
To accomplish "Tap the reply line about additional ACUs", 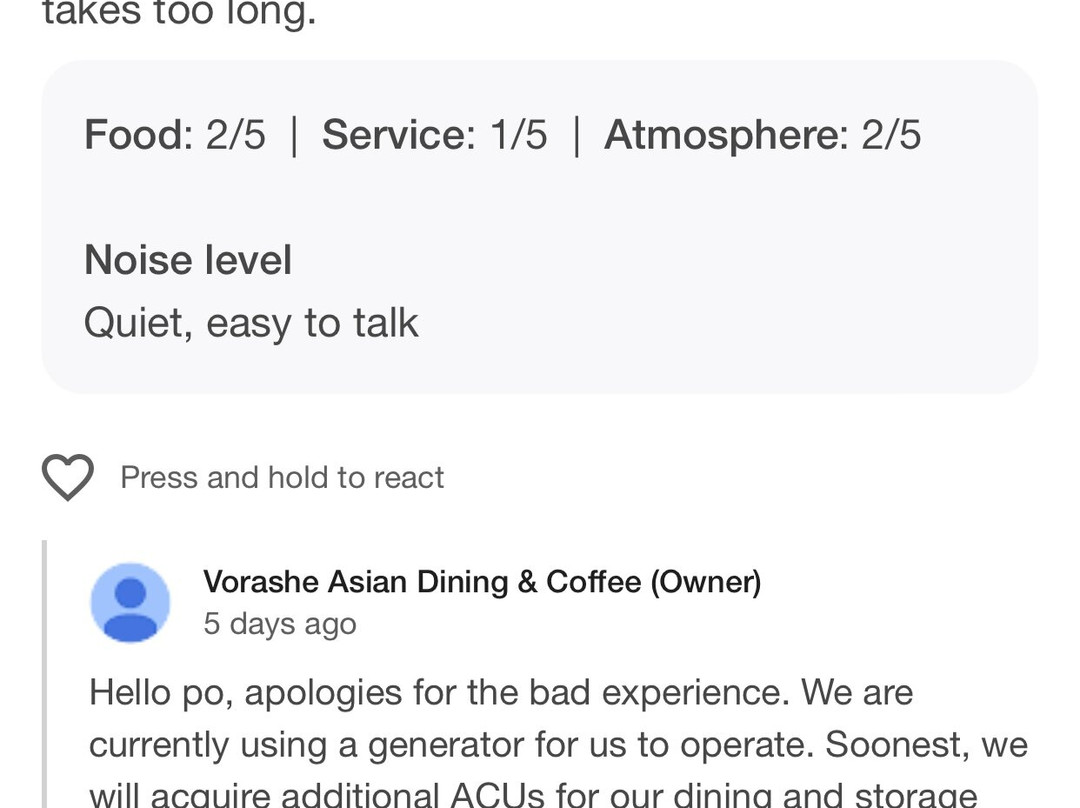I will (532, 794).
